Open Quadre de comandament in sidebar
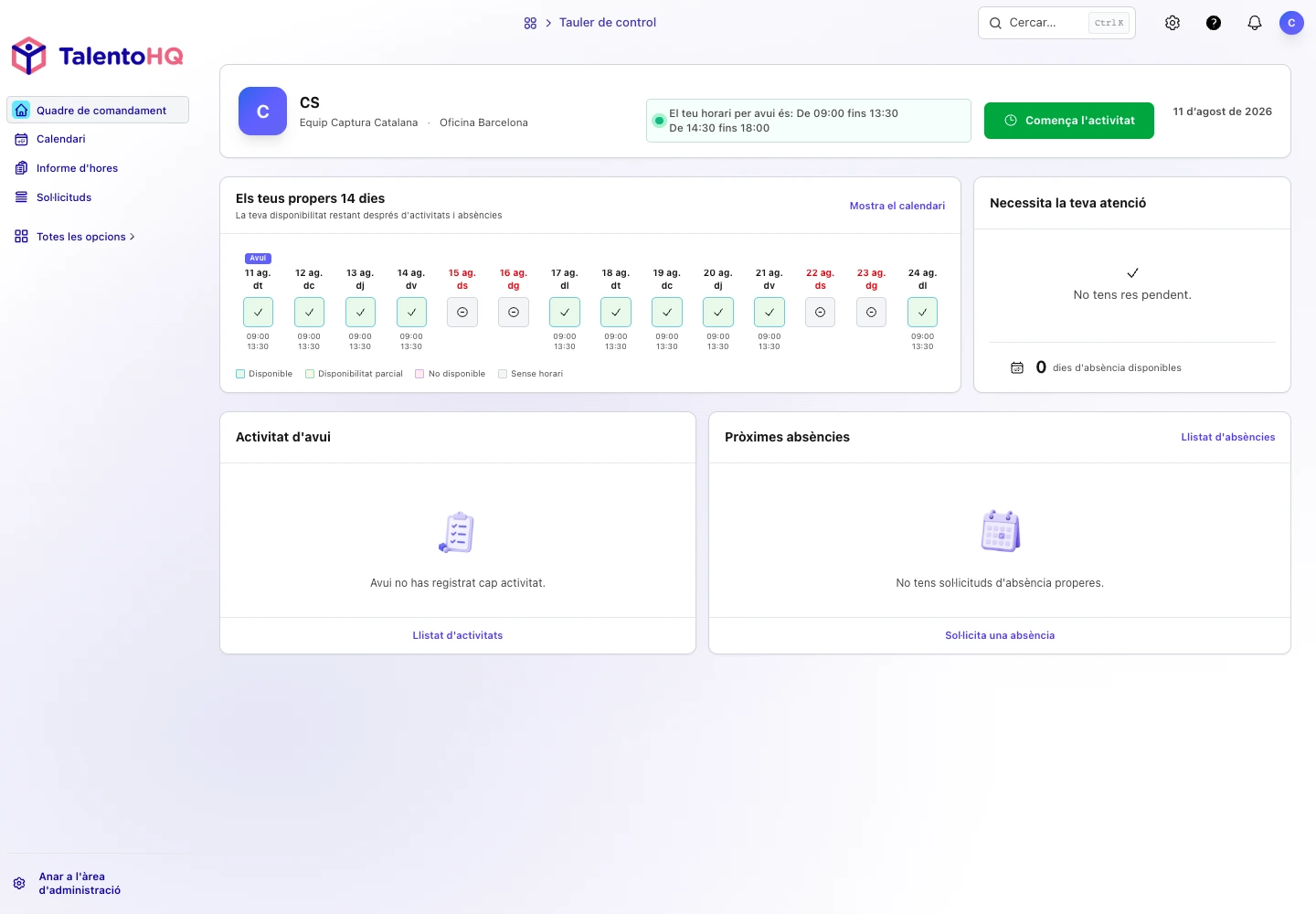The height and width of the screenshot is (914, 1316). point(98,110)
